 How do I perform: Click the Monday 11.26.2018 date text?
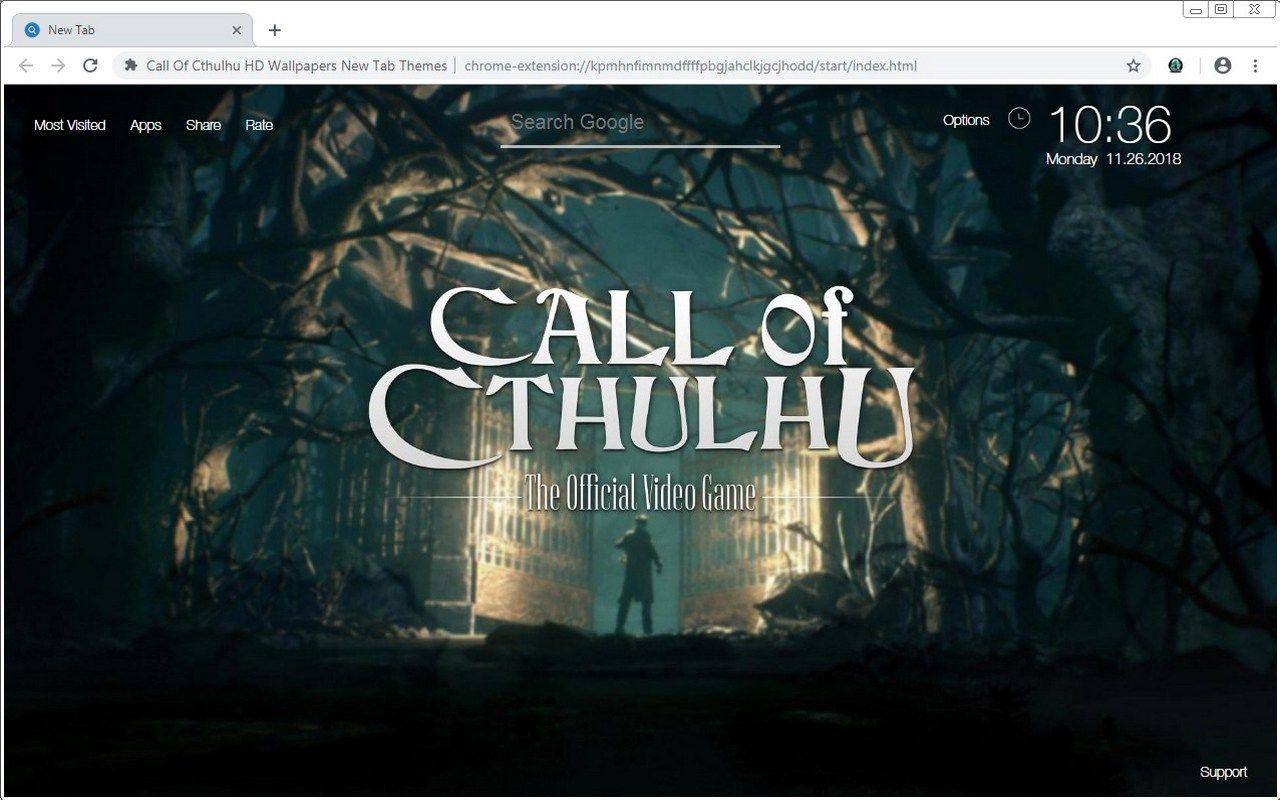pyautogui.click(x=1113, y=159)
